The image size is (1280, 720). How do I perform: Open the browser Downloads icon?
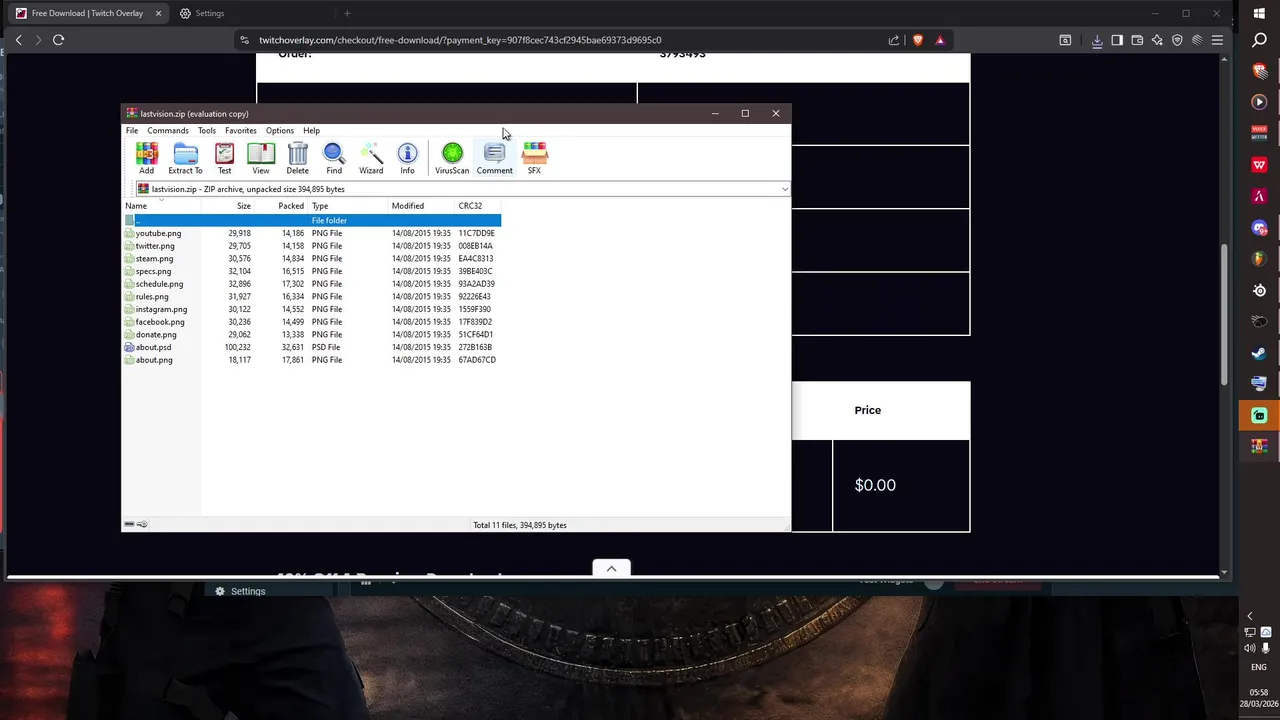tap(1097, 40)
